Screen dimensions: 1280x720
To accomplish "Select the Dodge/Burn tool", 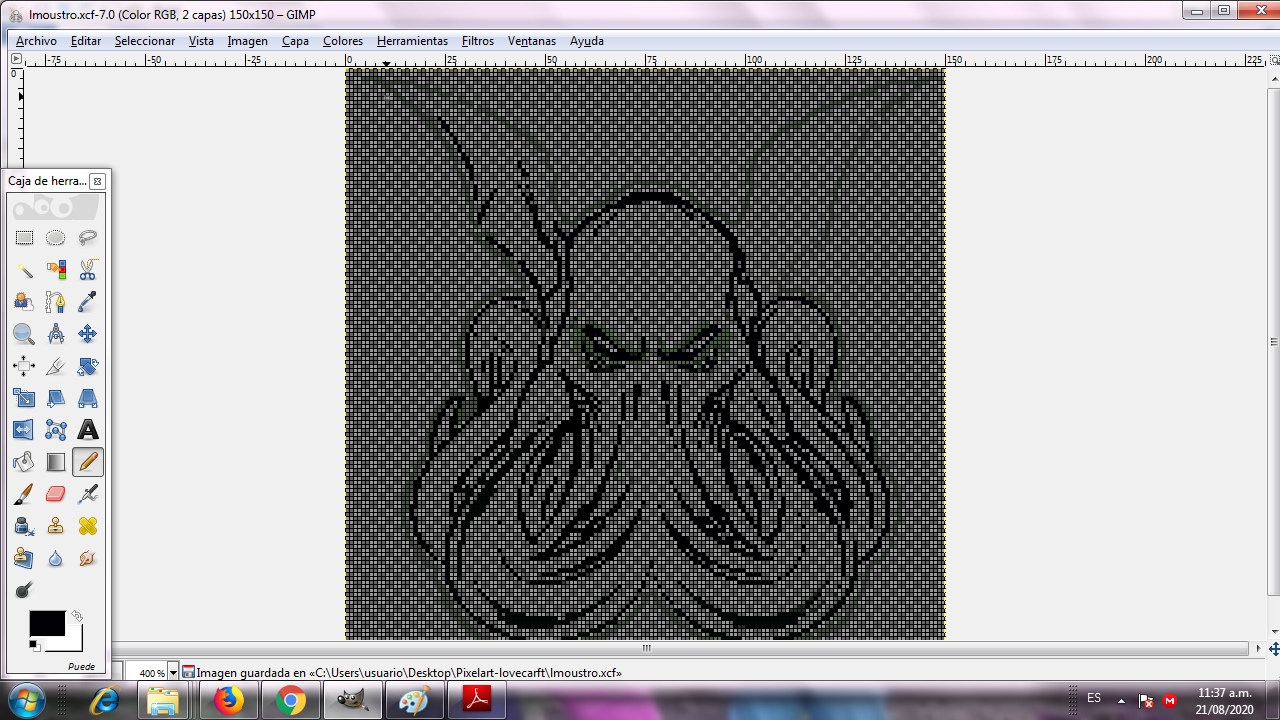I will 24,590.
